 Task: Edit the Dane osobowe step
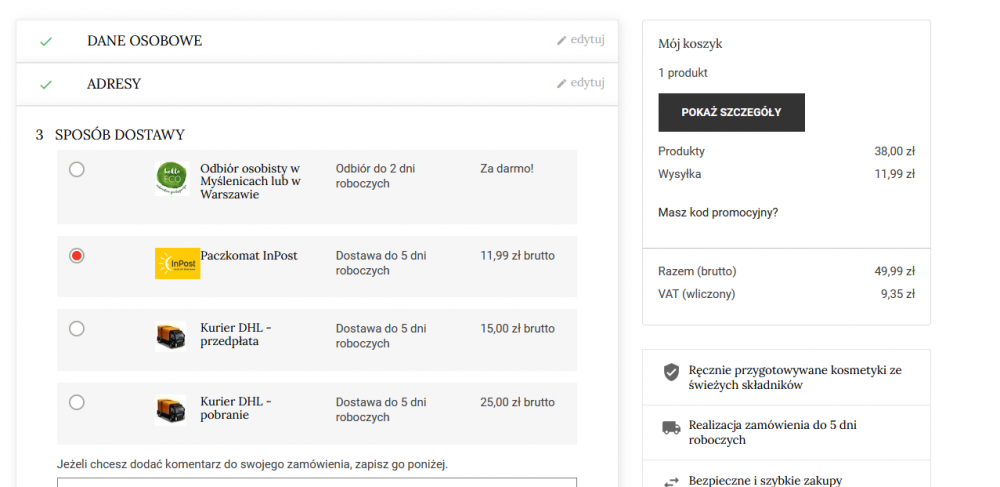[581, 40]
